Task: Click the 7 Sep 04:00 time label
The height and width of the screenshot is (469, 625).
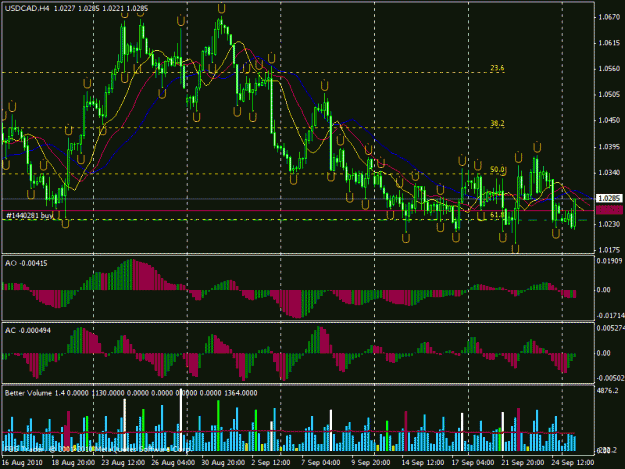Action: click(320, 463)
